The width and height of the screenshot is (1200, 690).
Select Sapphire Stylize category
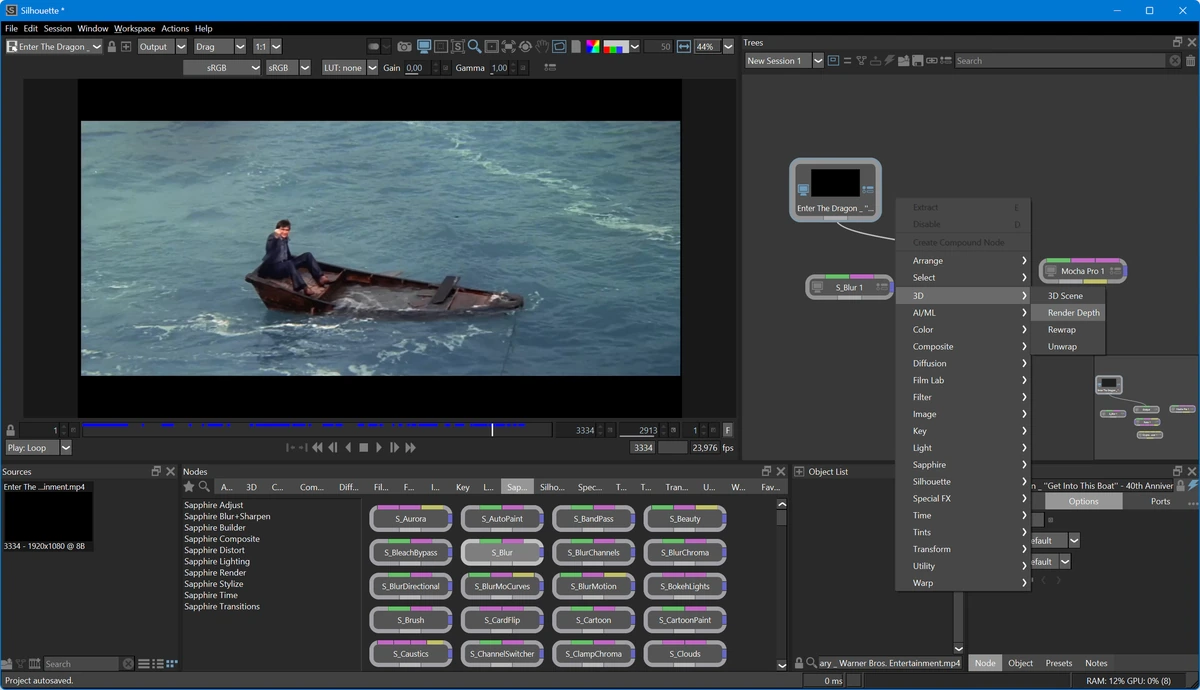[214, 584]
